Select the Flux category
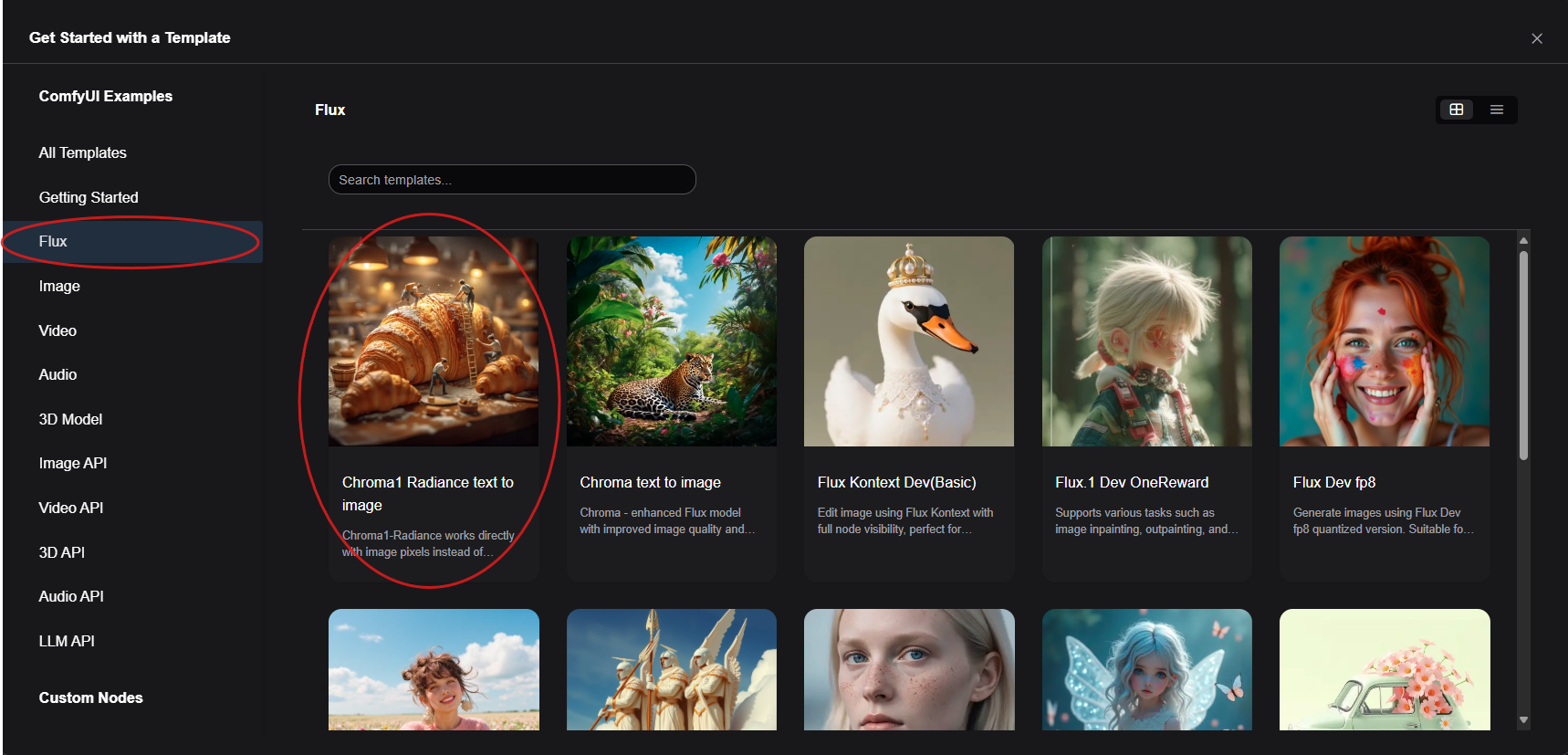The height and width of the screenshot is (755, 1568). click(132, 242)
